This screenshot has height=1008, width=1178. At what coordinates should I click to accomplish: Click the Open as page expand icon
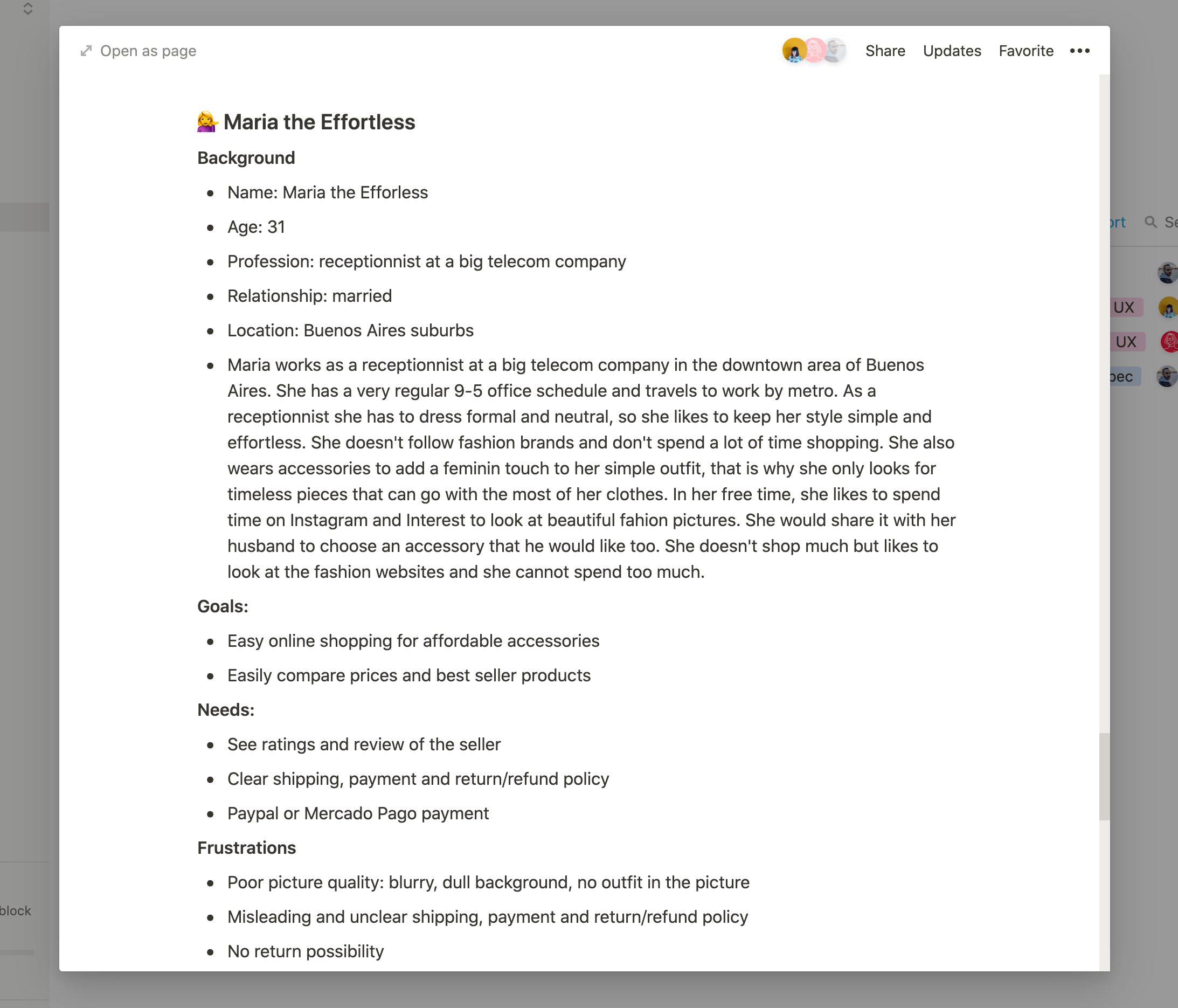[86, 51]
